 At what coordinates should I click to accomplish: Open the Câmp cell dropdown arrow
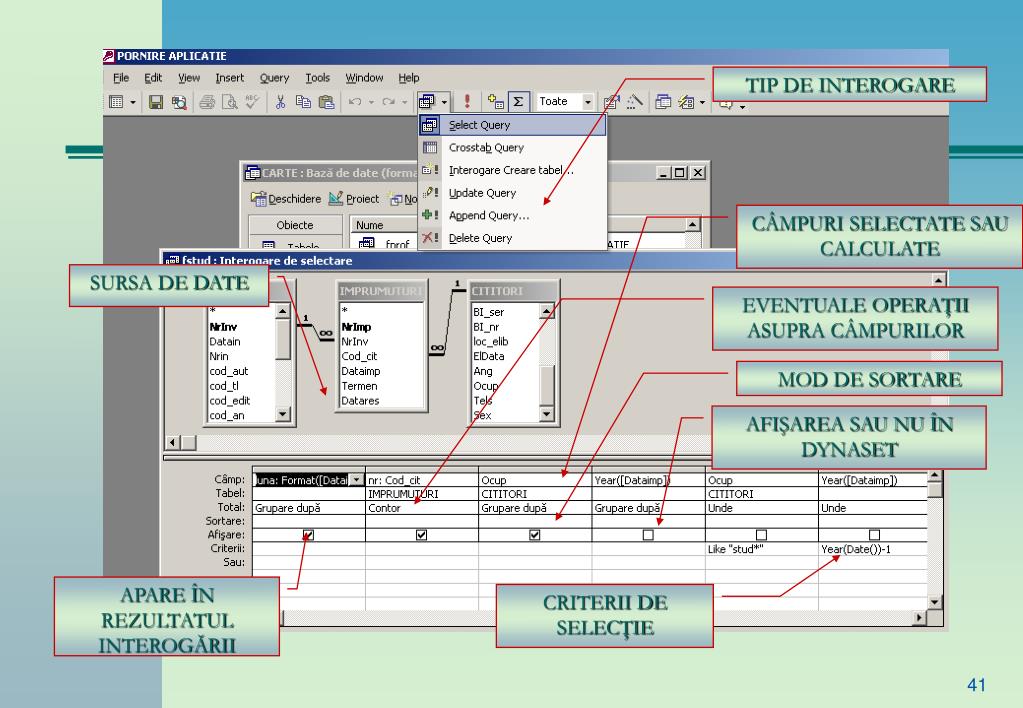[x=357, y=480]
